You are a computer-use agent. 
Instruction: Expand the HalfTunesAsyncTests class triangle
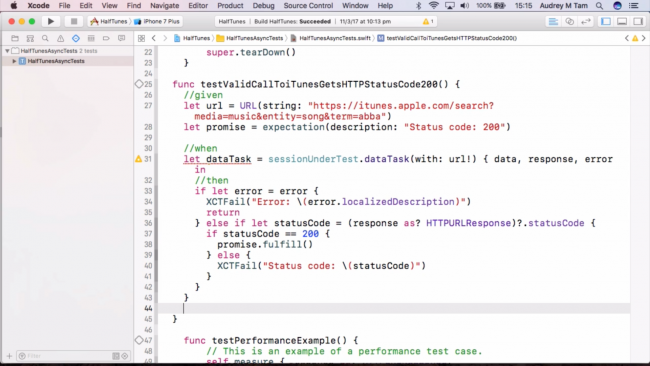coord(15,61)
